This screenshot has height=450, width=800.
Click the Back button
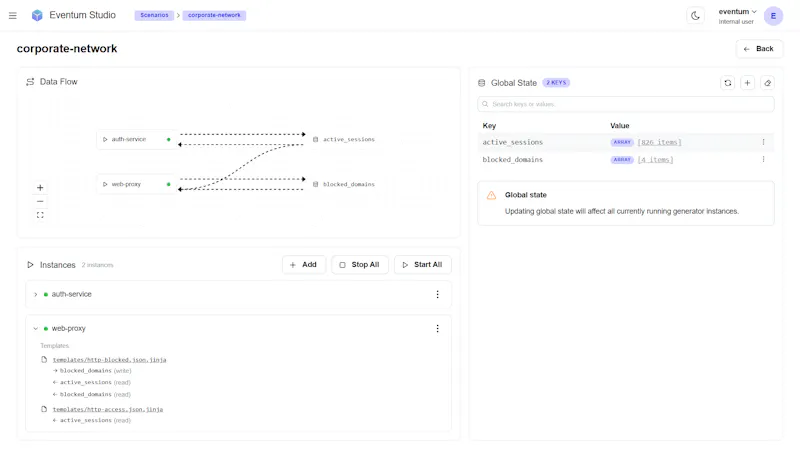pos(759,49)
